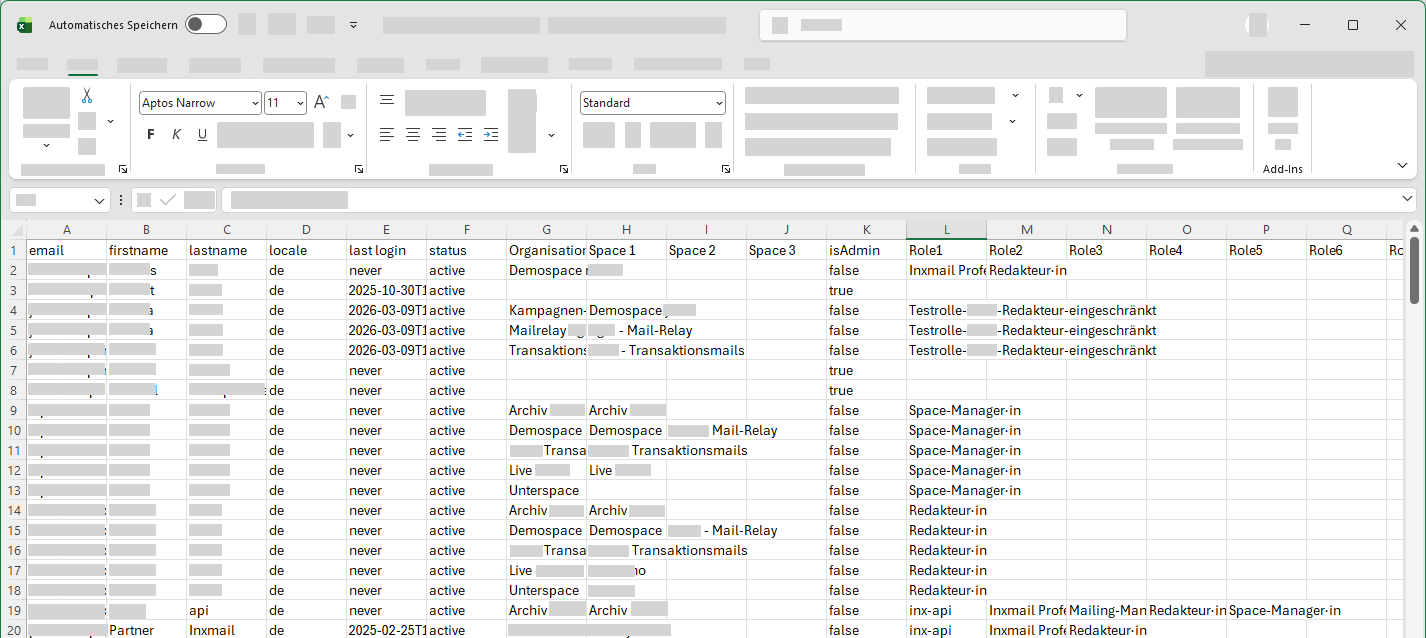Expand the formula bar
The height and width of the screenshot is (638, 1426).
pyautogui.click(x=1407, y=200)
